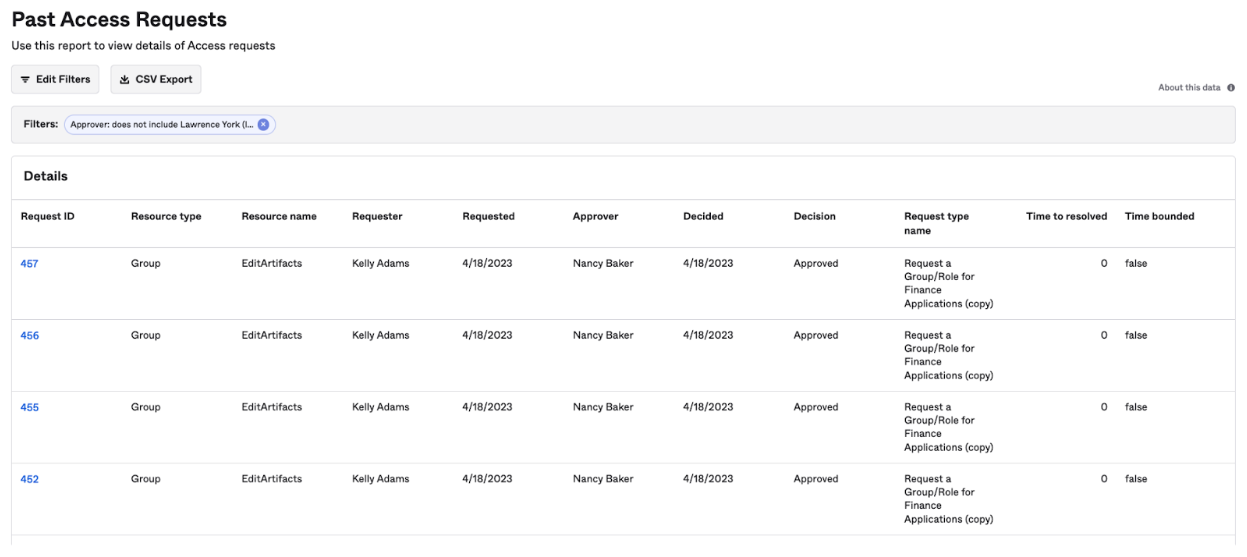The image size is (1247, 557).
Task: Click the About this data info icon
Action: (1231, 88)
